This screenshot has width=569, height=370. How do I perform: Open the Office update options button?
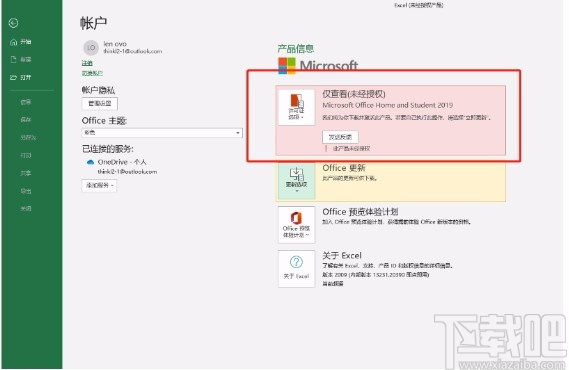[296, 180]
